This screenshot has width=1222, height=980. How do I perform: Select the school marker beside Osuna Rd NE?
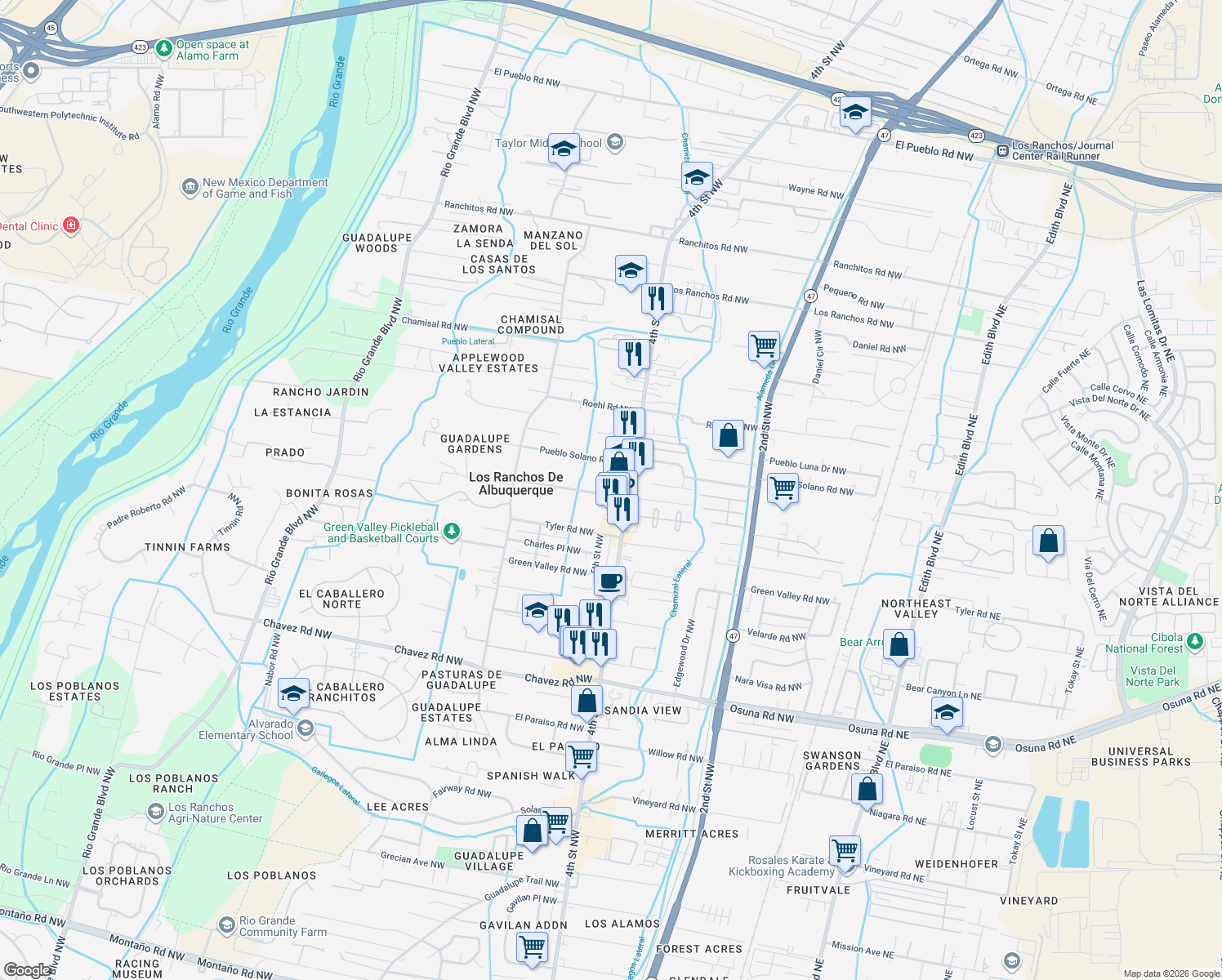click(948, 712)
